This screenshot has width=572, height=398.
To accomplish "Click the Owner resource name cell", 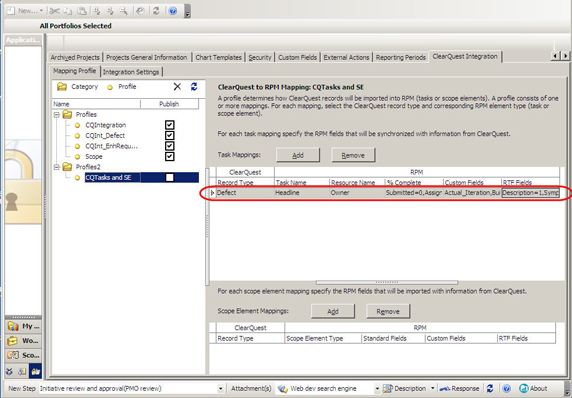I will [357, 193].
